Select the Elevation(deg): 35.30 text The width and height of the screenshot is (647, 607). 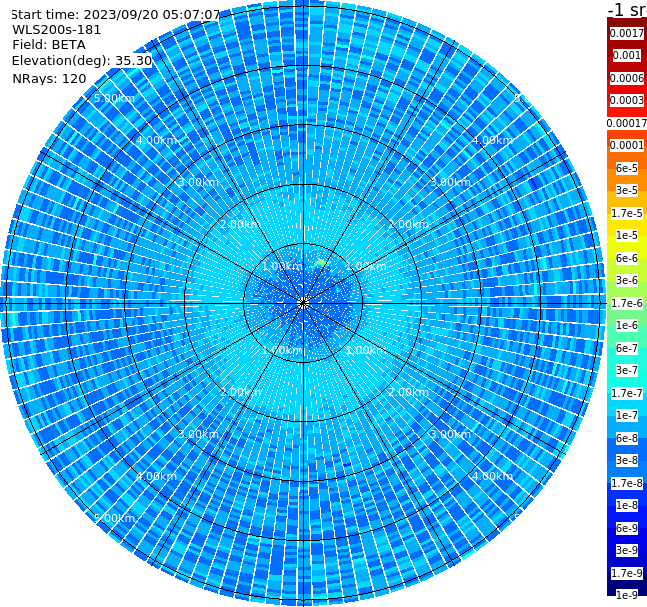(82, 61)
